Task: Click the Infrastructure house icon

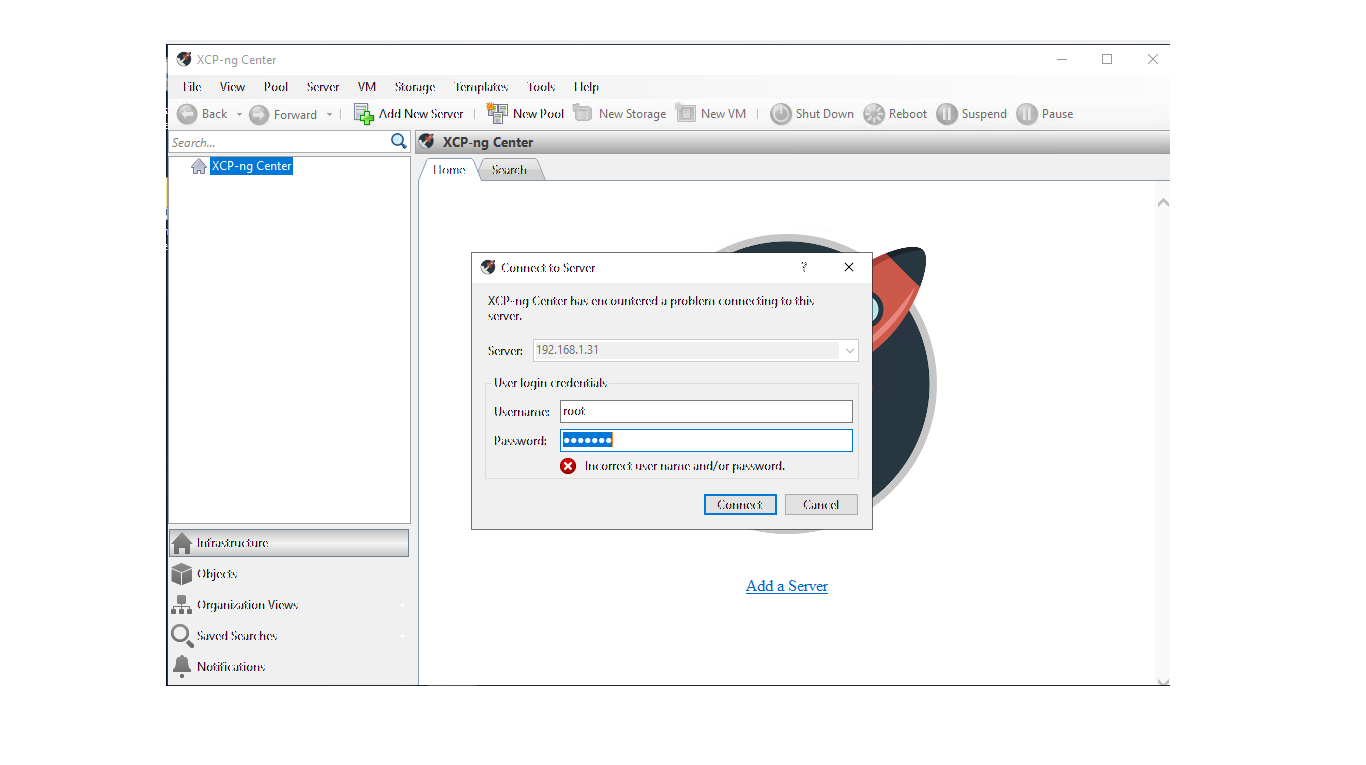Action: click(182, 543)
